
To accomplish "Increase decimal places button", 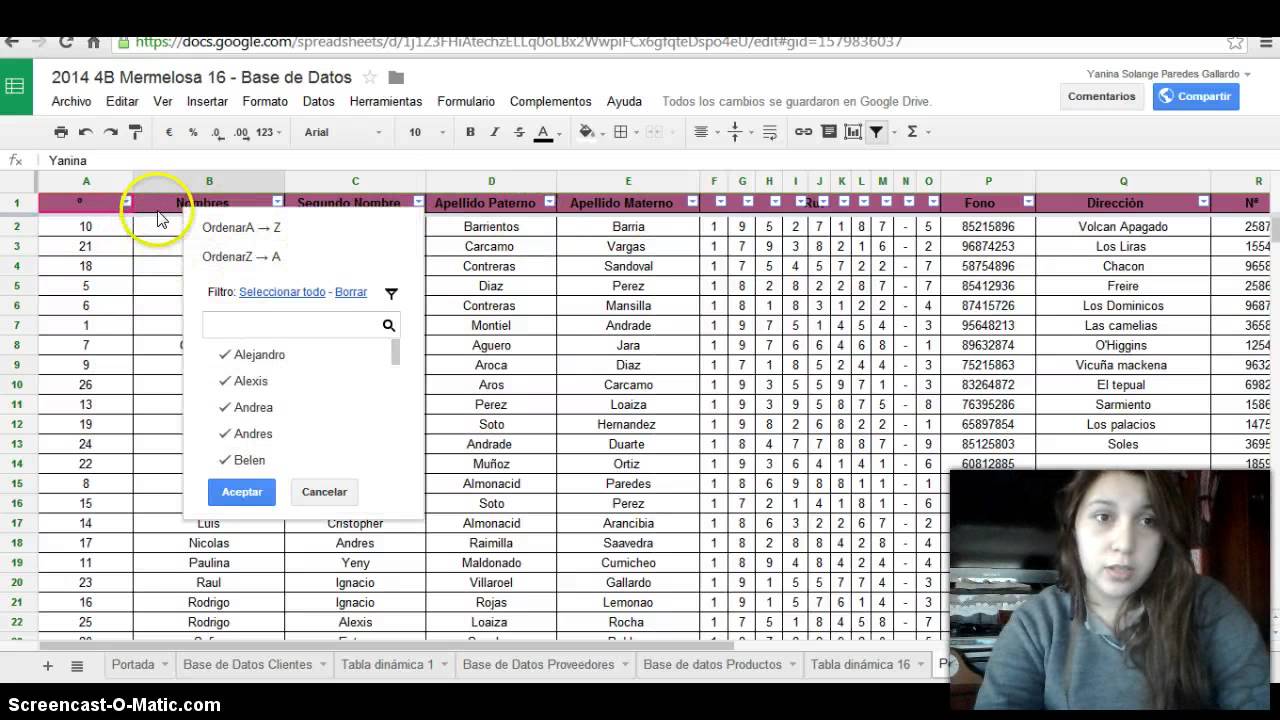I will tap(241, 132).
